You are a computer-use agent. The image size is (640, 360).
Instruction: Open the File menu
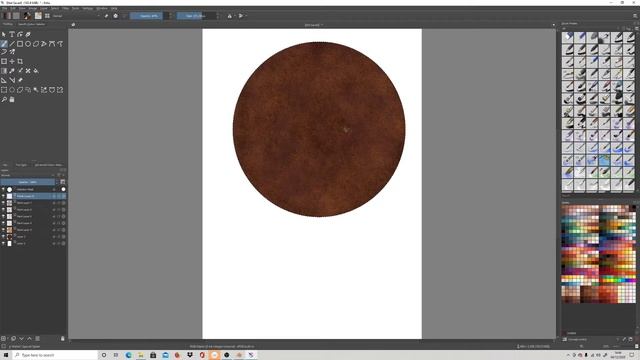coord(4,8)
